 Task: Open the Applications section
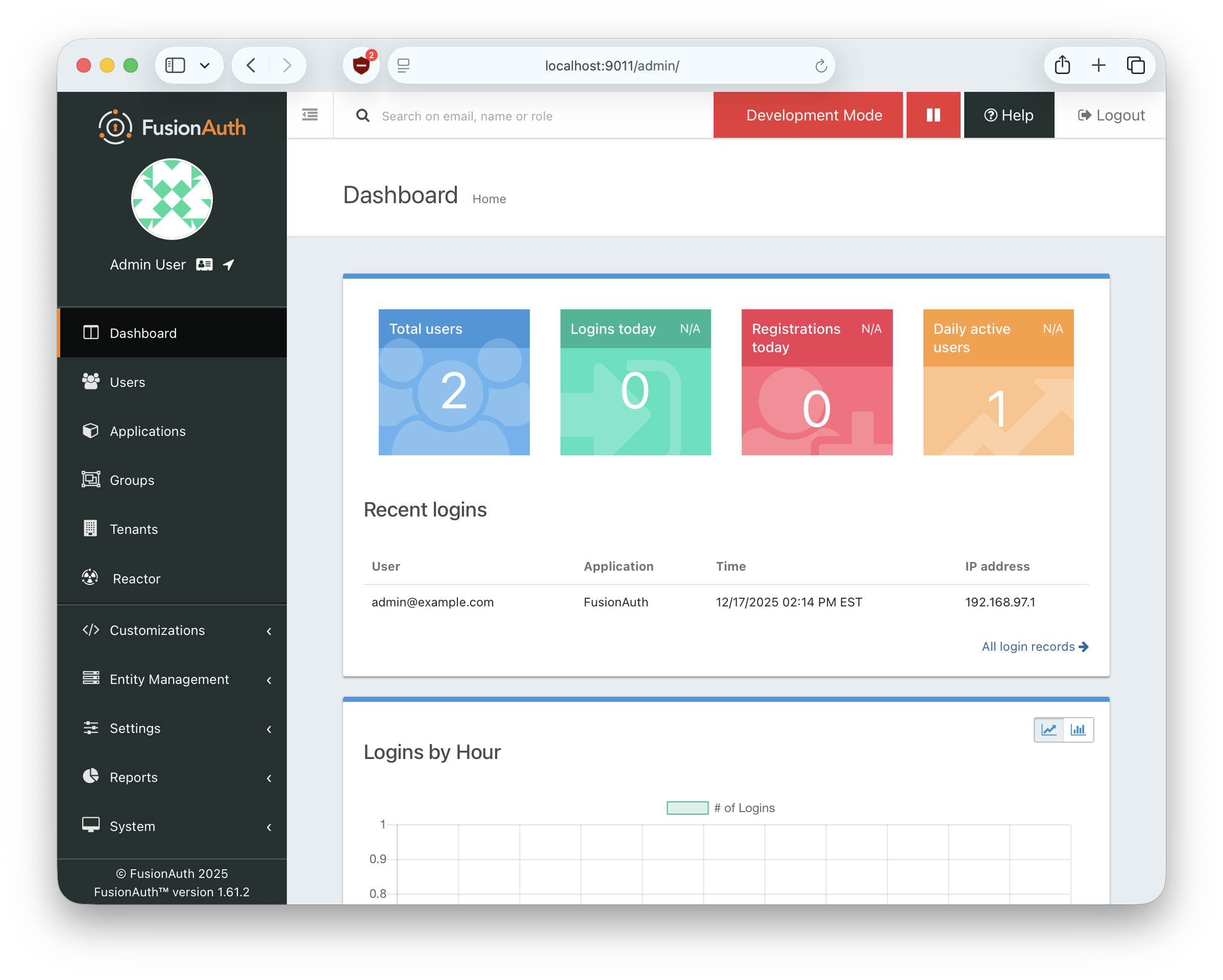[147, 431]
